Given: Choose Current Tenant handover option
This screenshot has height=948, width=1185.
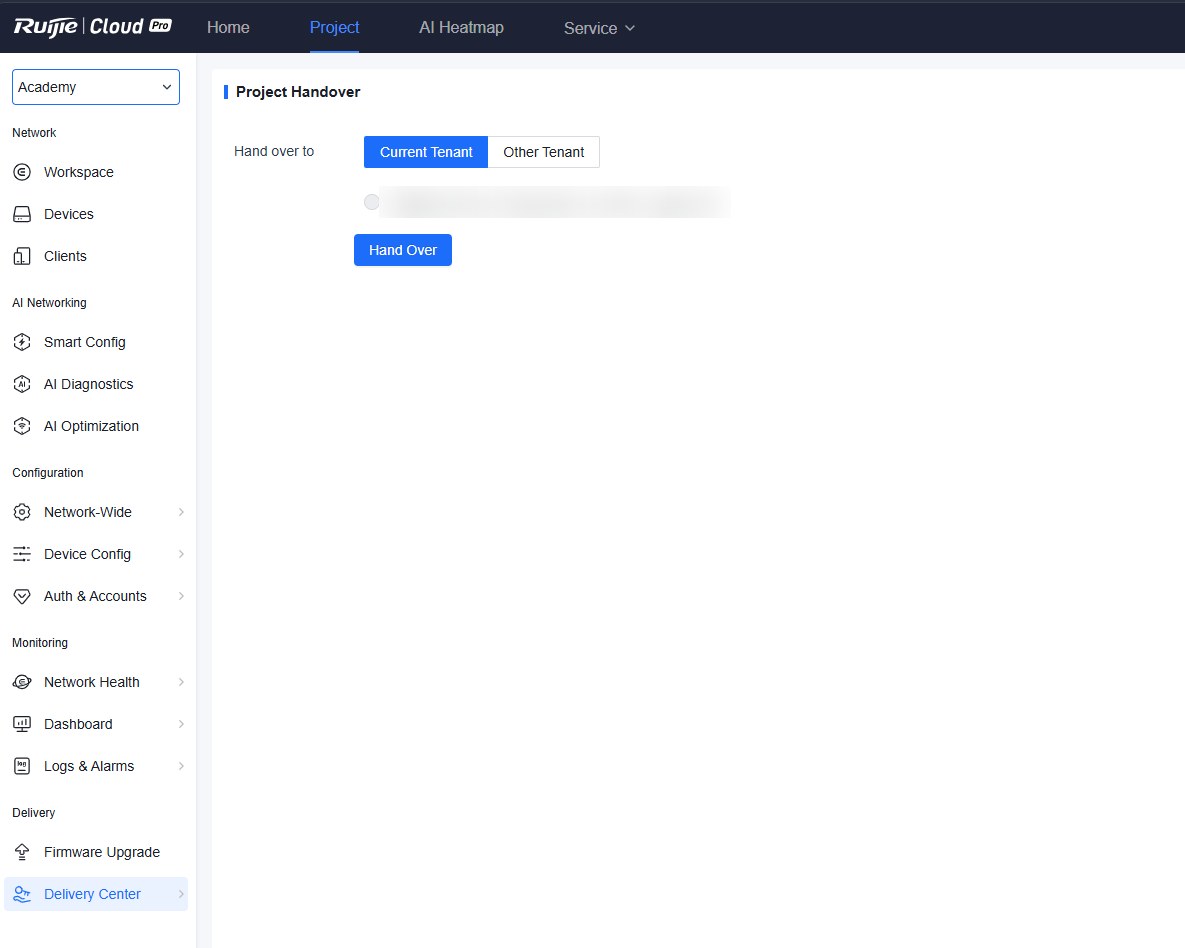Looking at the screenshot, I should click(x=426, y=152).
